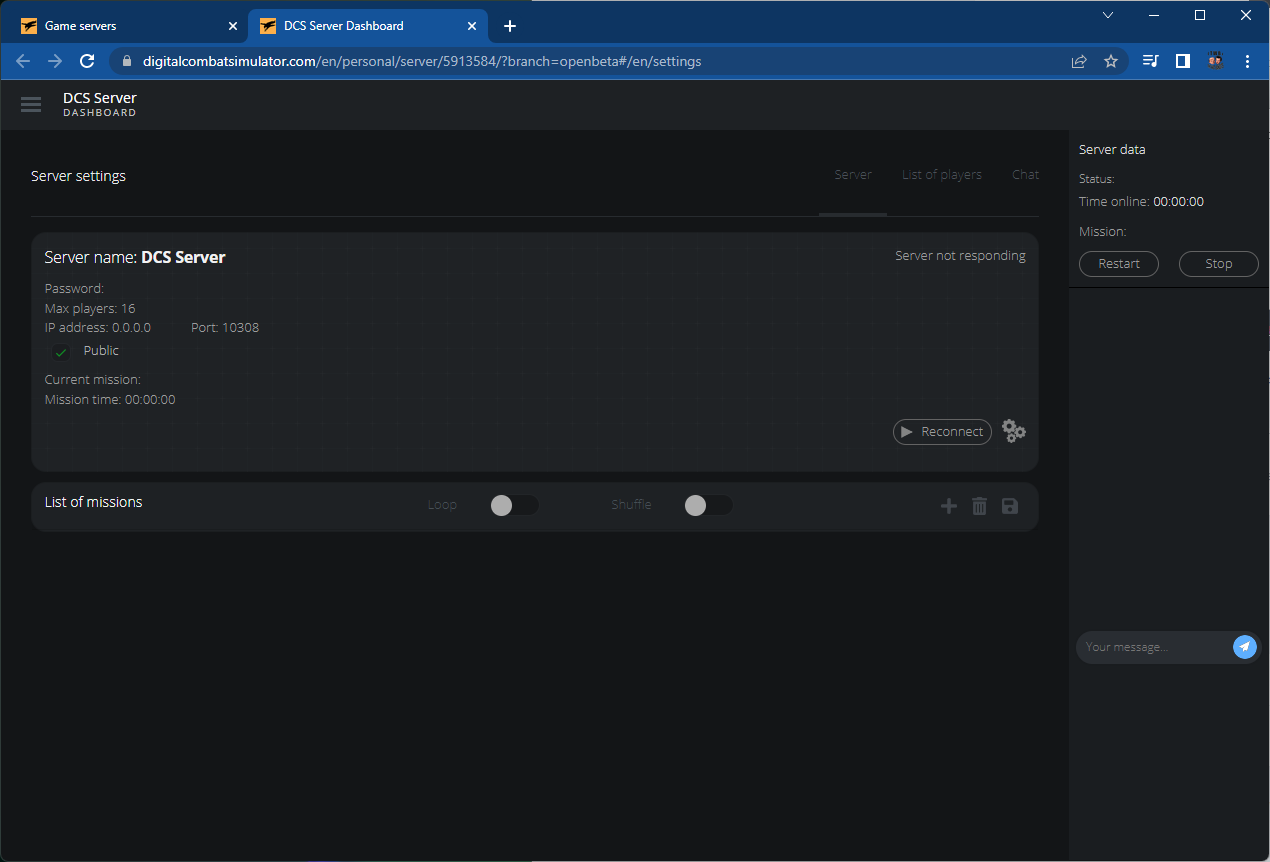The image size is (1270, 862).
Task: Reload the DCS dashboard page
Action: point(87,61)
